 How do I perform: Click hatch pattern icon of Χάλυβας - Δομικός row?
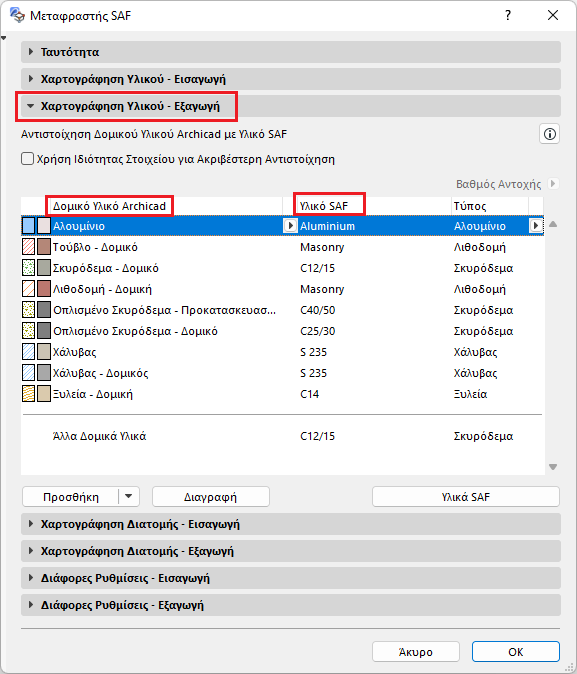pyautogui.click(x=28, y=373)
